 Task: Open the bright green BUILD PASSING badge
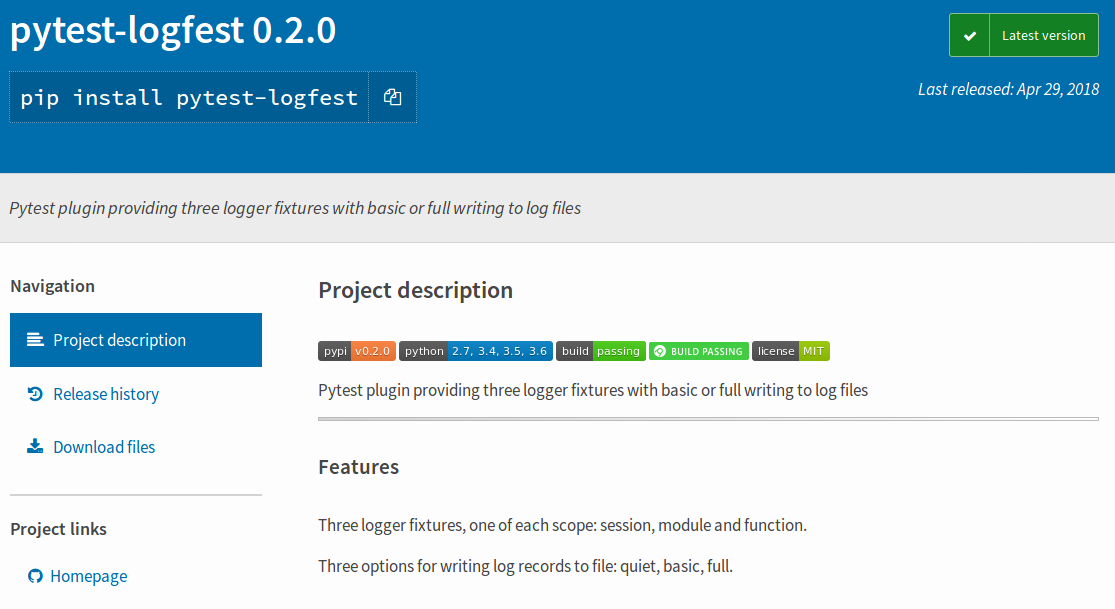(x=698, y=351)
